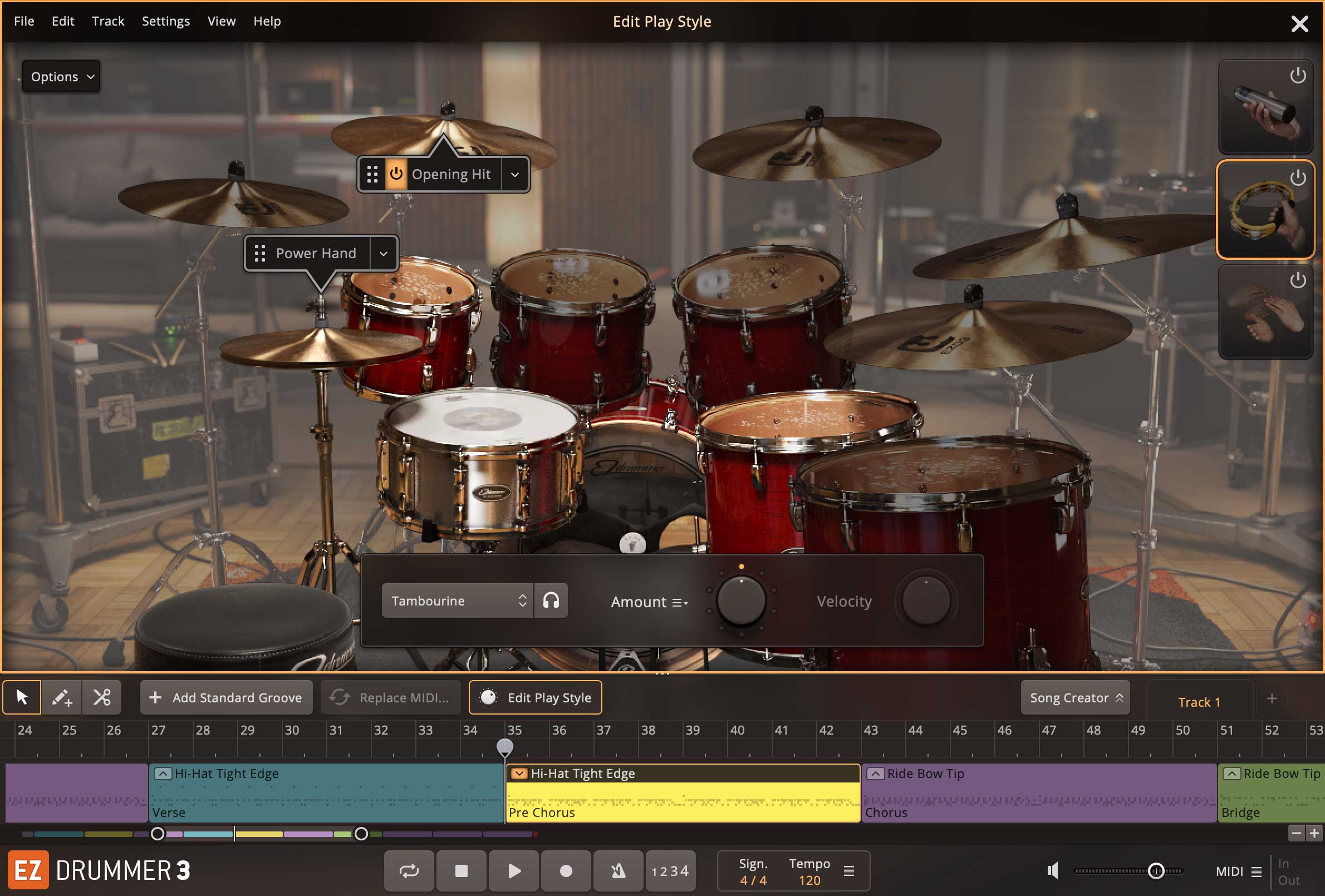Viewport: 1325px width, 896px height.
Task: Mute the output speaker icon
Action: tap(1052, 870)
